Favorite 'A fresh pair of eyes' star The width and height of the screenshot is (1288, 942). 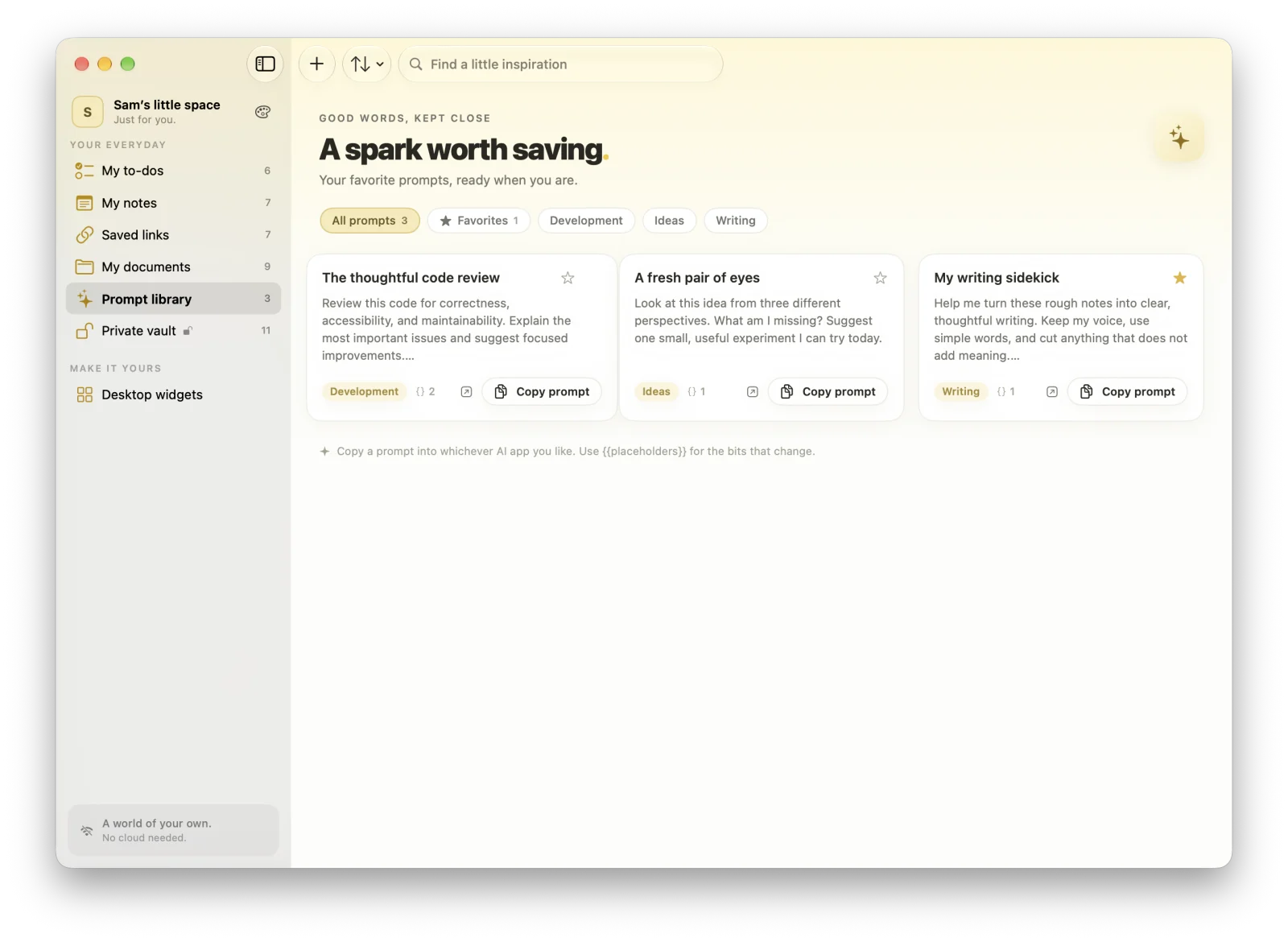tap(880, 278)
